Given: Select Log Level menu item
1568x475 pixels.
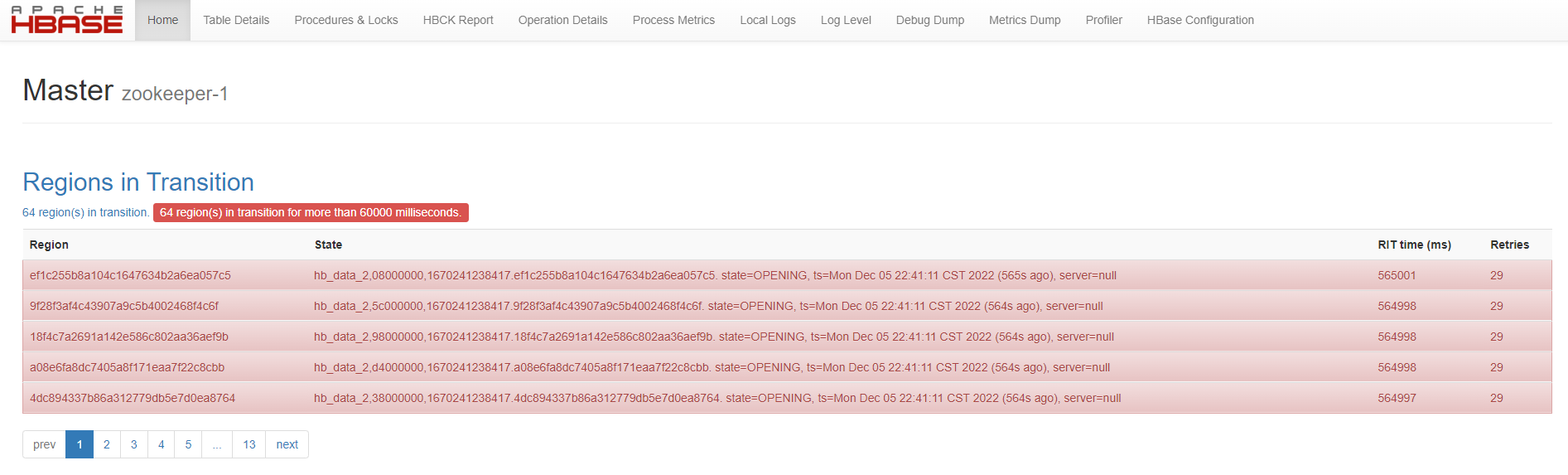Looking at the screenshot, I should click(846, 20).
